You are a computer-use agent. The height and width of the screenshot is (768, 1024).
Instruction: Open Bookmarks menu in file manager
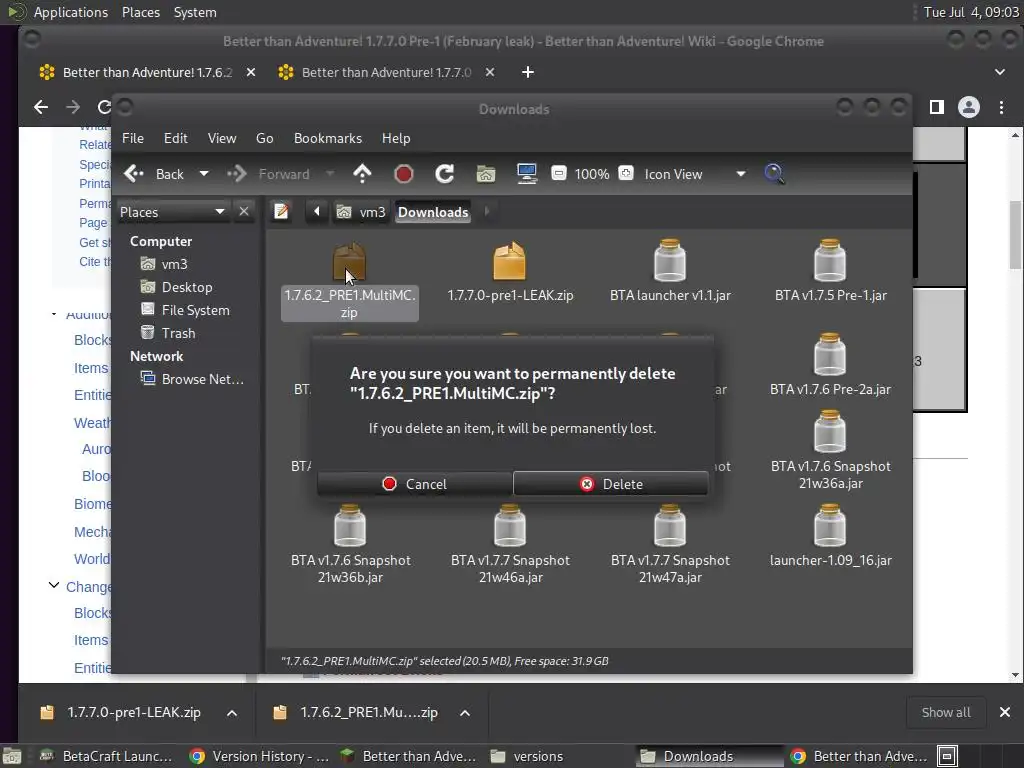pyautogui.click(x=327, y=138)
